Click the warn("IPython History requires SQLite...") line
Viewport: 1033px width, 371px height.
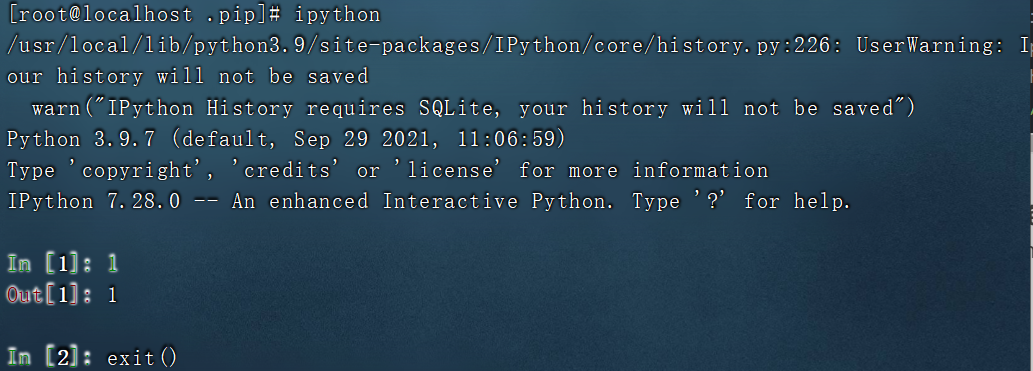474,107
